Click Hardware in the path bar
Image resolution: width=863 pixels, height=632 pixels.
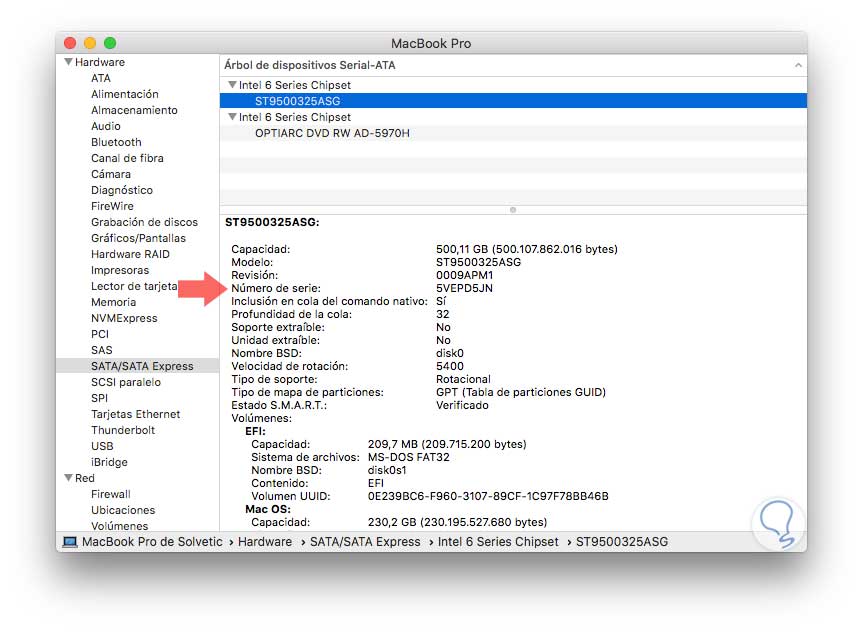(x=265, y=542)
